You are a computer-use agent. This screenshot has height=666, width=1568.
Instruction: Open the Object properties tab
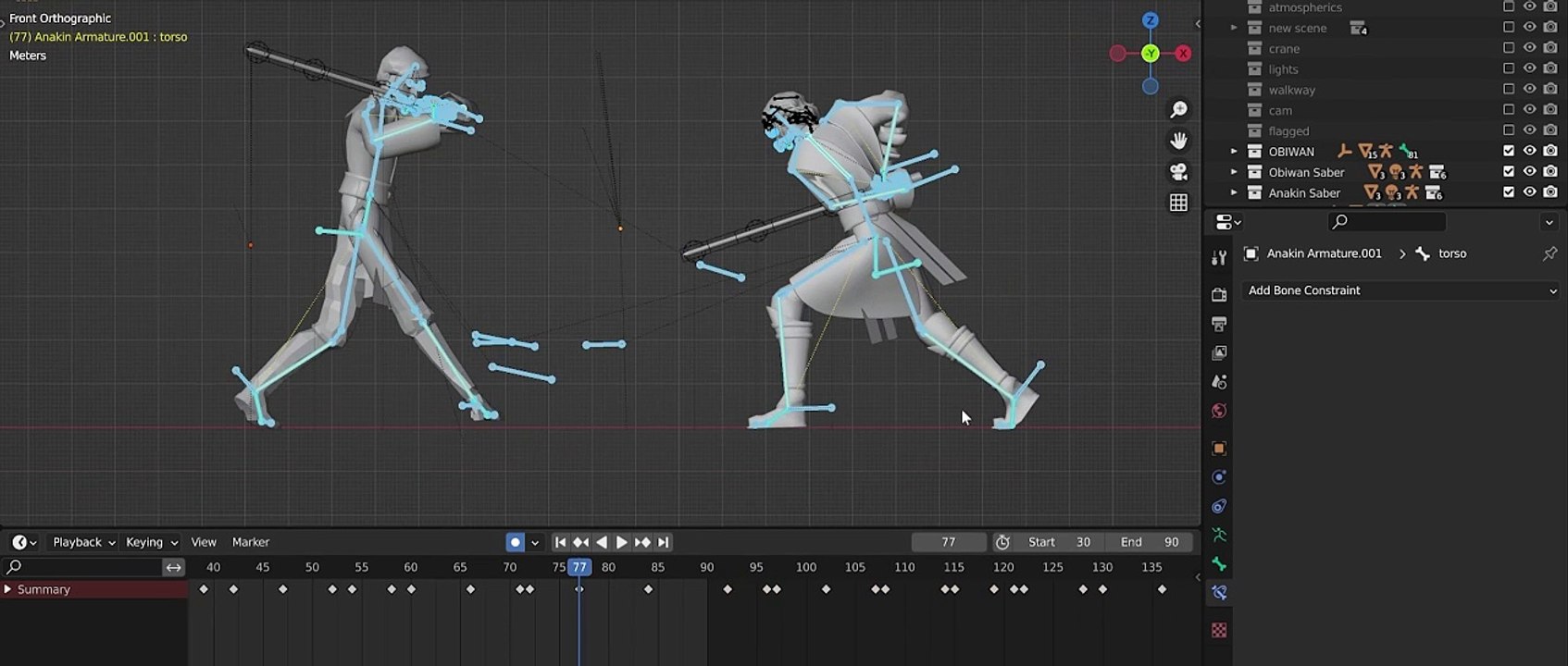[x=1219, y=449]
